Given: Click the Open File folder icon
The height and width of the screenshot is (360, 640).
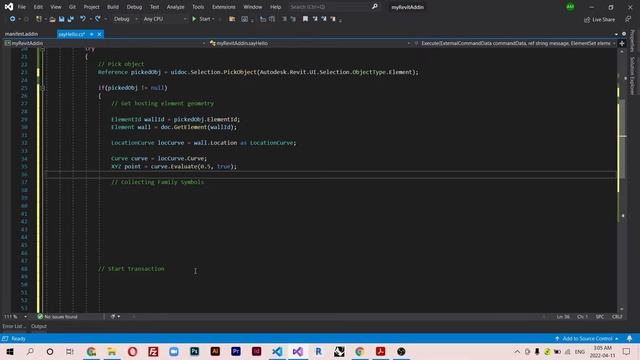Looking at the screenshot, I should point(52,19).
